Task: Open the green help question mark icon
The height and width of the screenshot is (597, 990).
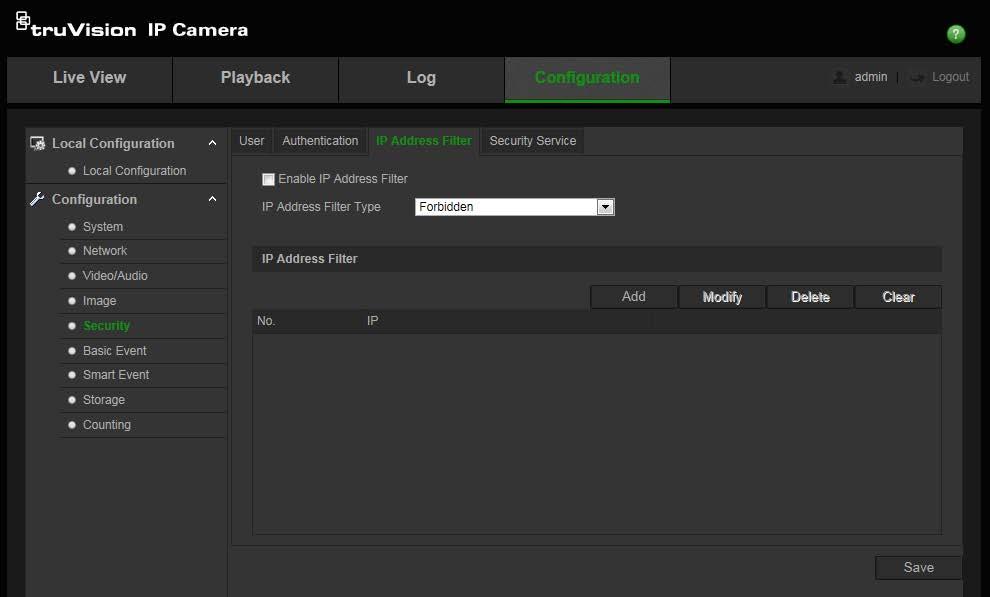Action: pyautogui.click(x=956, y=33)
